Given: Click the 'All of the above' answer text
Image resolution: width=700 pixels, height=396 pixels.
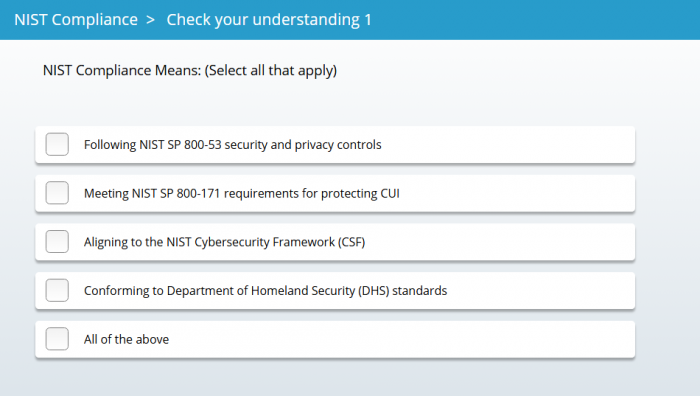Looking at the screenshot, I should [x=126, y=339].
